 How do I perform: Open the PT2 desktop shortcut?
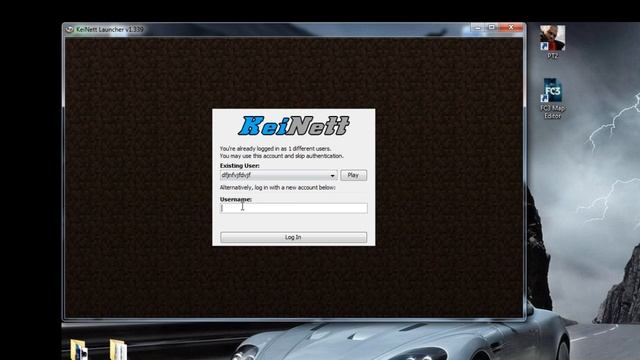(552, 42)
